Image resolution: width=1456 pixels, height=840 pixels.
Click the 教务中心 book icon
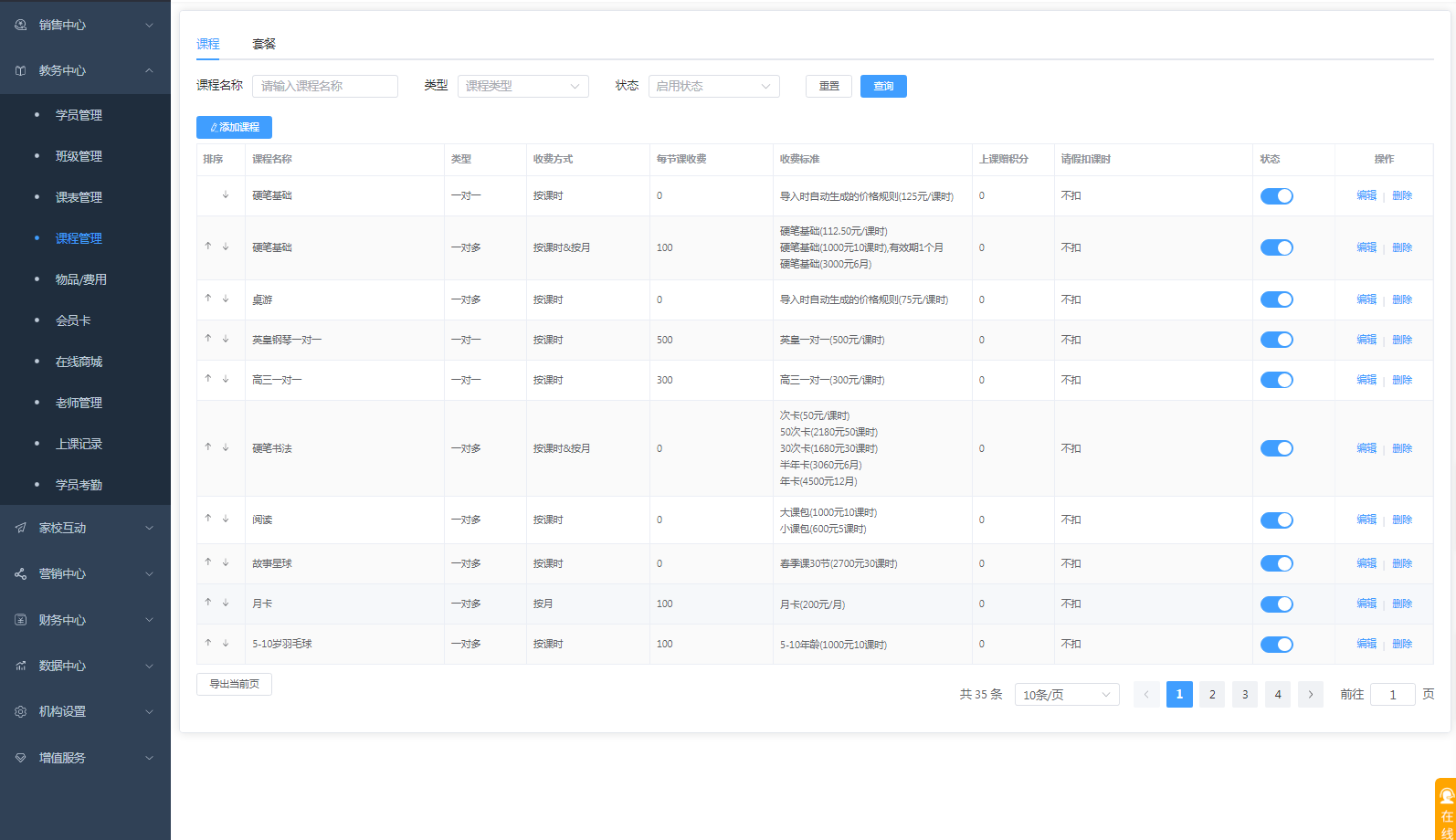(20, 70)
